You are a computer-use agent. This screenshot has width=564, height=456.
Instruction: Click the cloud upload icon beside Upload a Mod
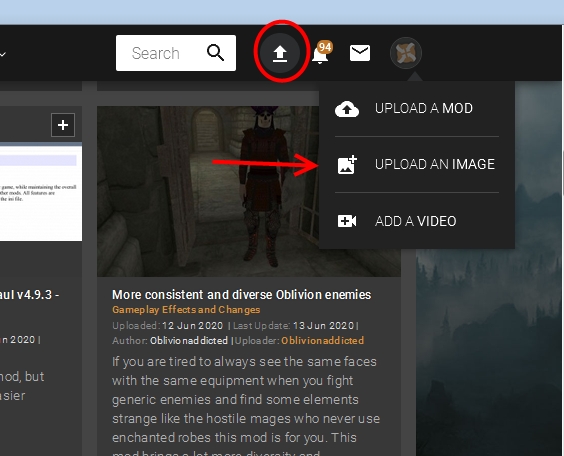(347, 109)
